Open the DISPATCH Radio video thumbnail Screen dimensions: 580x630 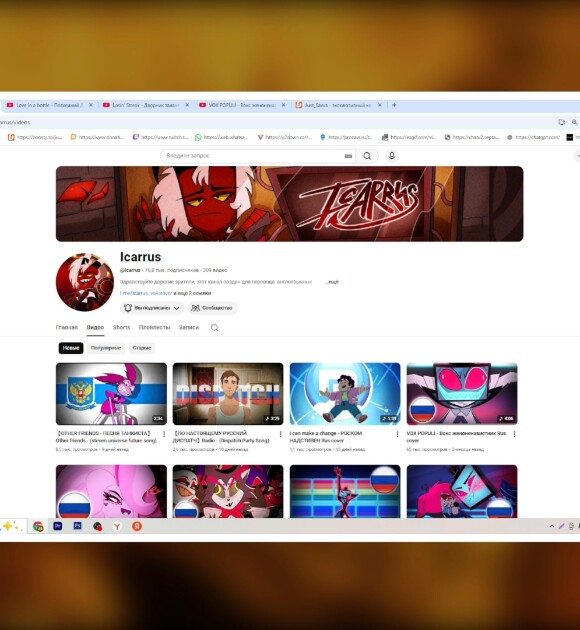click(228, 394)
